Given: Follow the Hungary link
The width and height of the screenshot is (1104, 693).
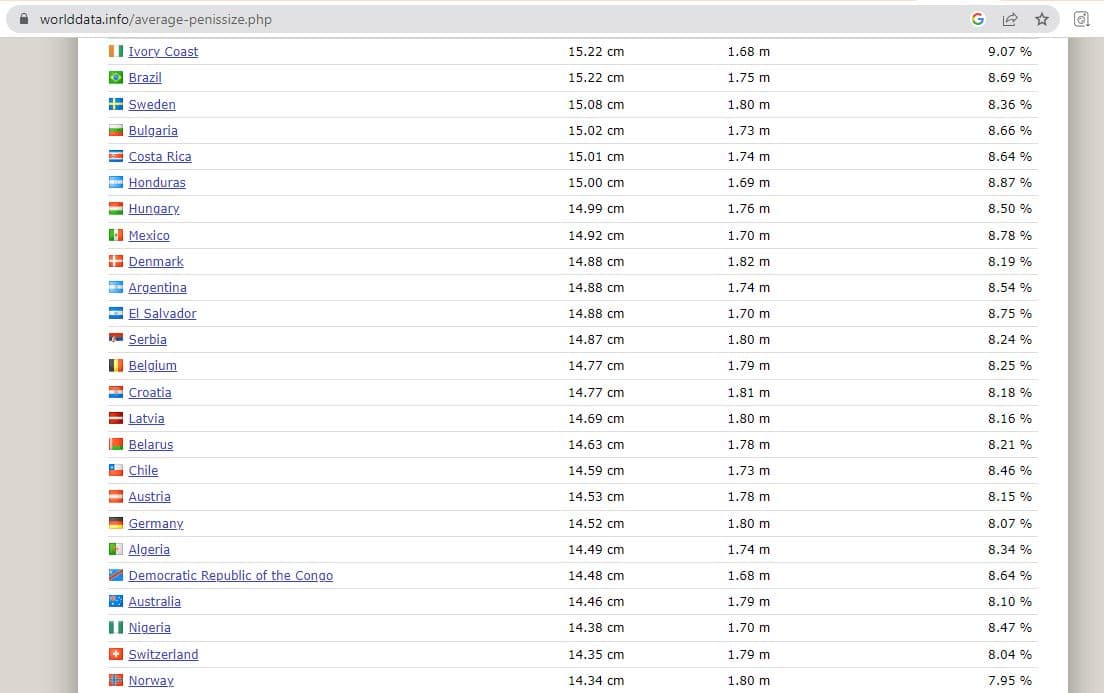Looking at the screenshot, I should [154, 208].
